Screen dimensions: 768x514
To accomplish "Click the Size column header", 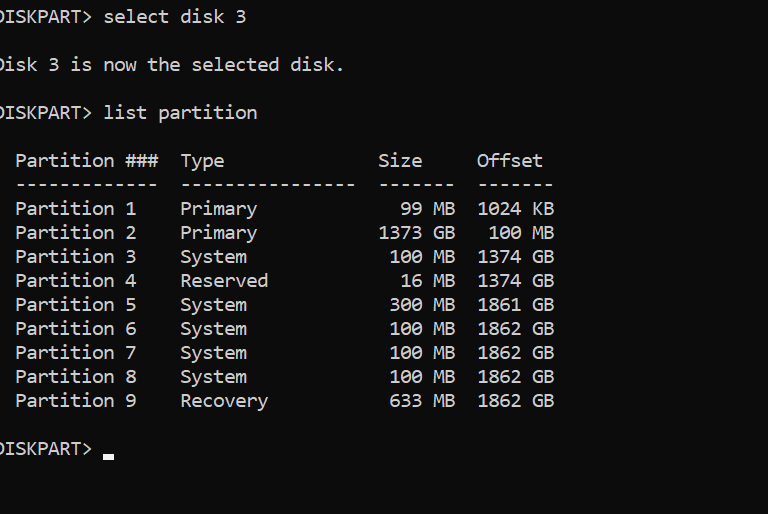I will [400, 160].
